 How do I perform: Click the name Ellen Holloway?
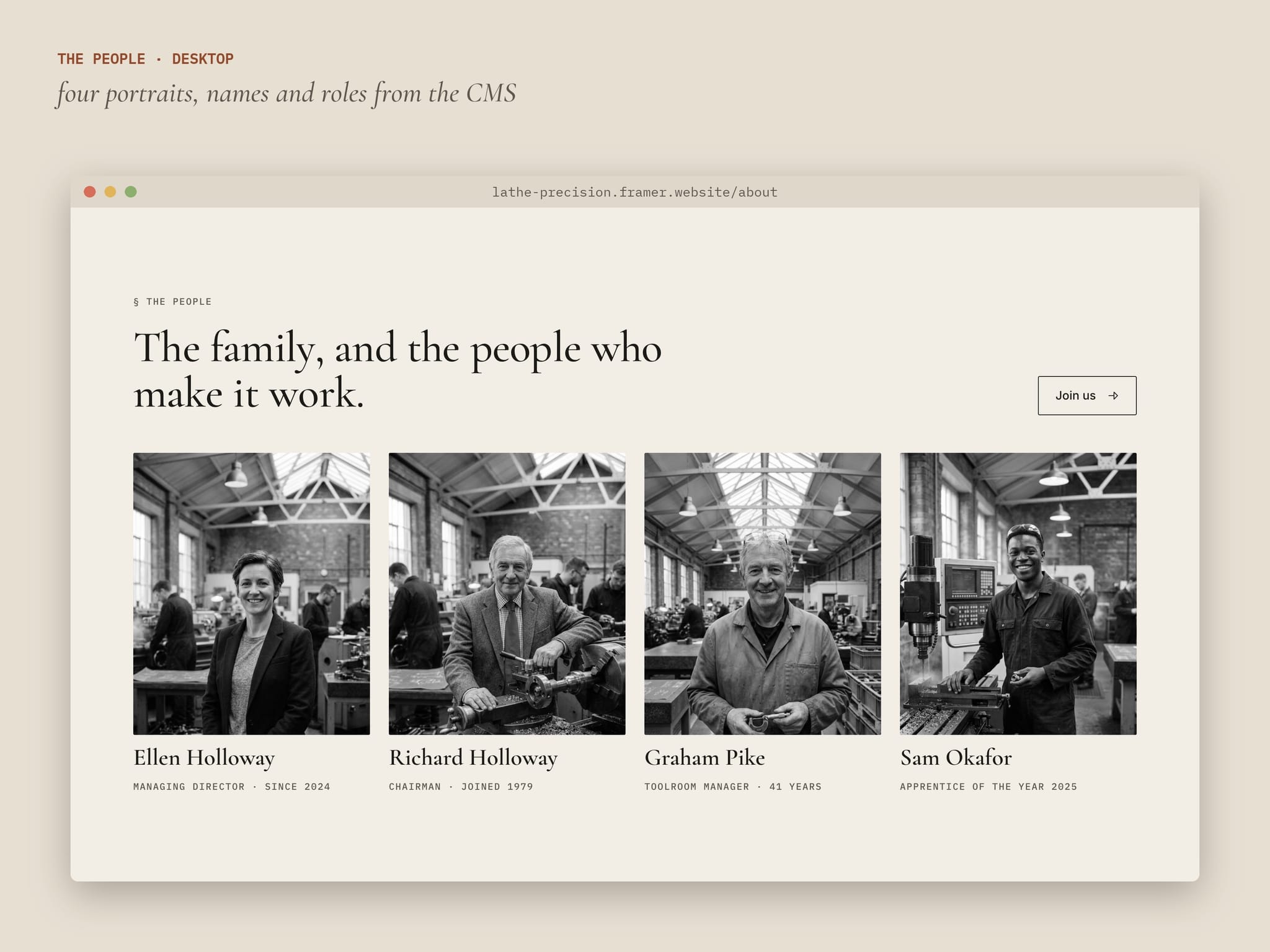[204, 758]
